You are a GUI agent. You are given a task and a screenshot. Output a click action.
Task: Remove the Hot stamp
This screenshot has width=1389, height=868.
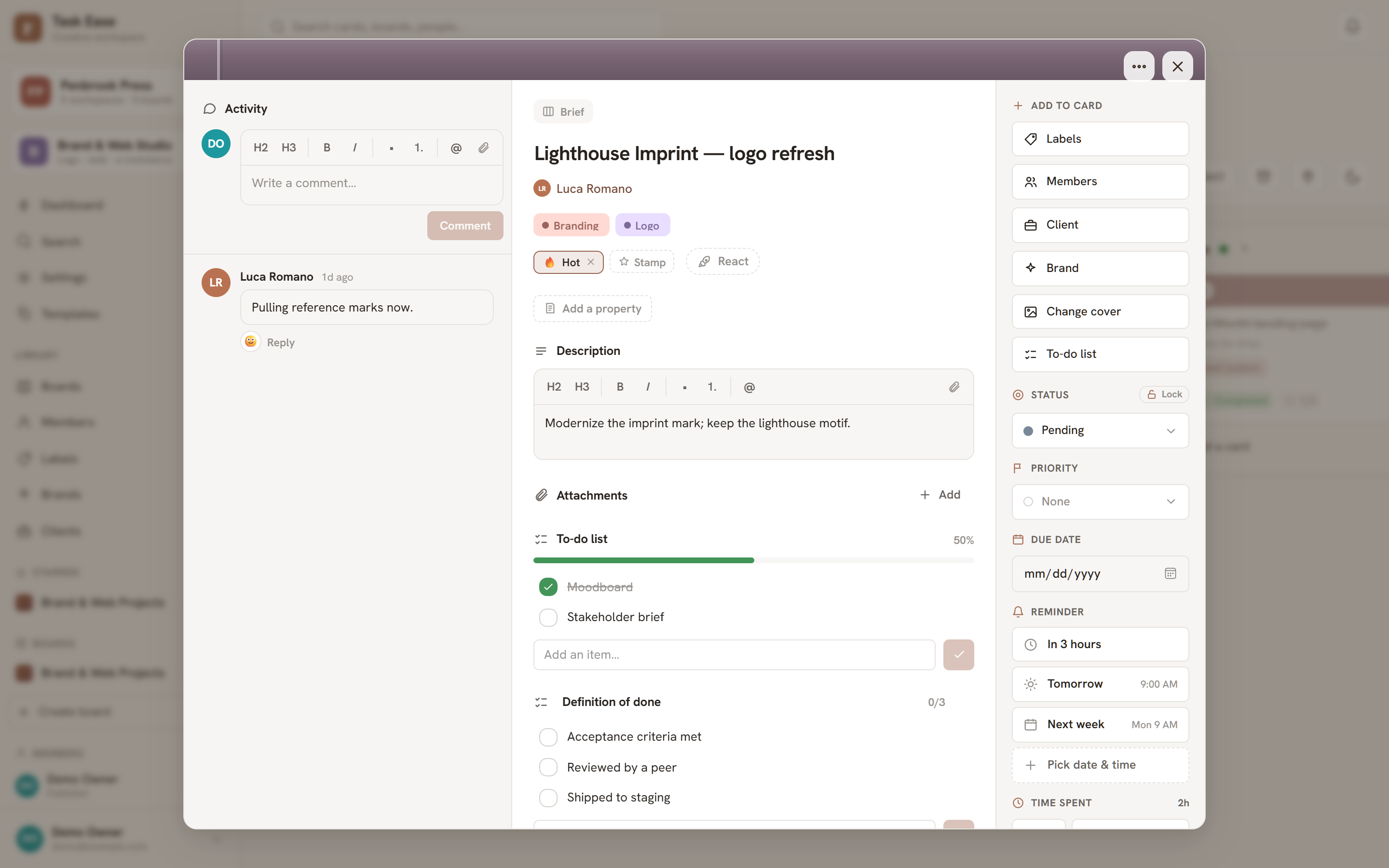coord(591,262)
